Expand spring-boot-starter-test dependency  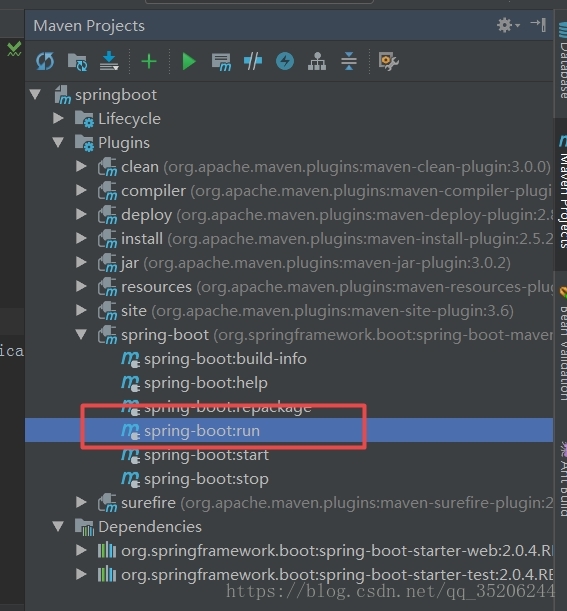(x=81, y=574)
